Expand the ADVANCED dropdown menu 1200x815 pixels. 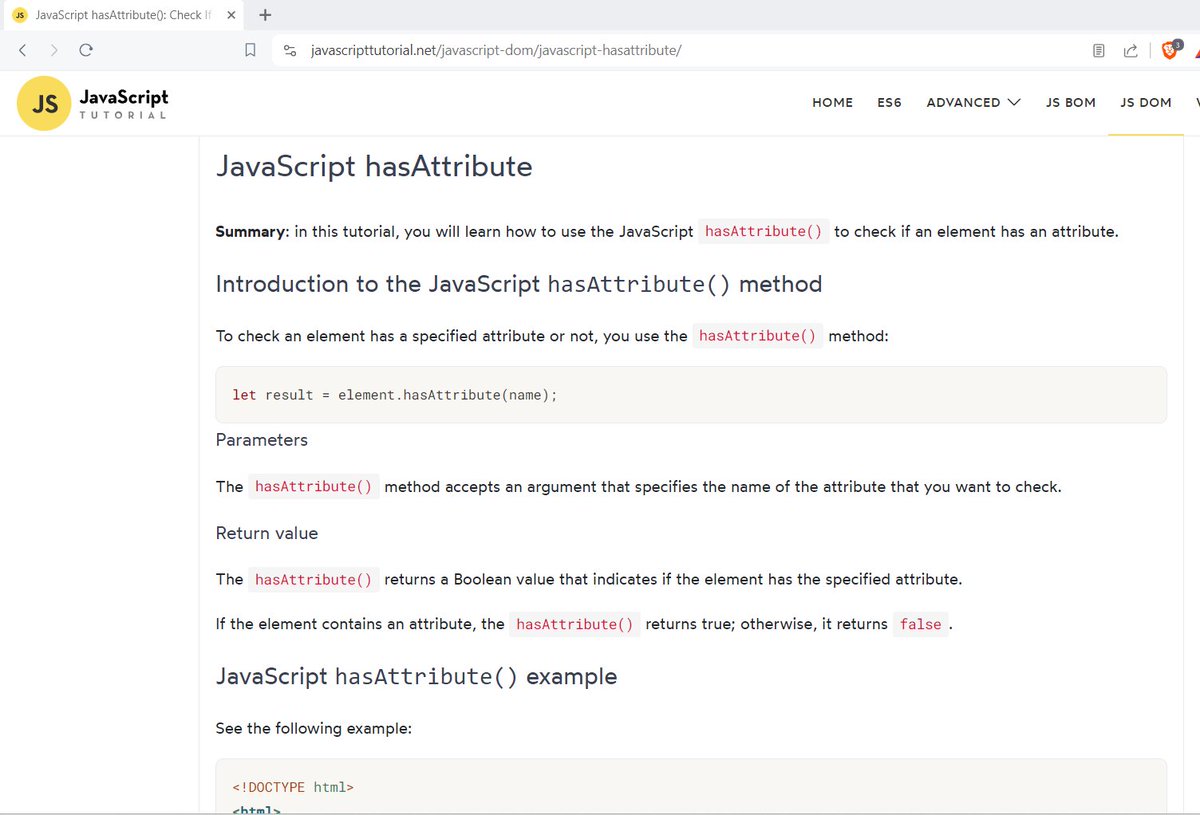click(973, 102)
